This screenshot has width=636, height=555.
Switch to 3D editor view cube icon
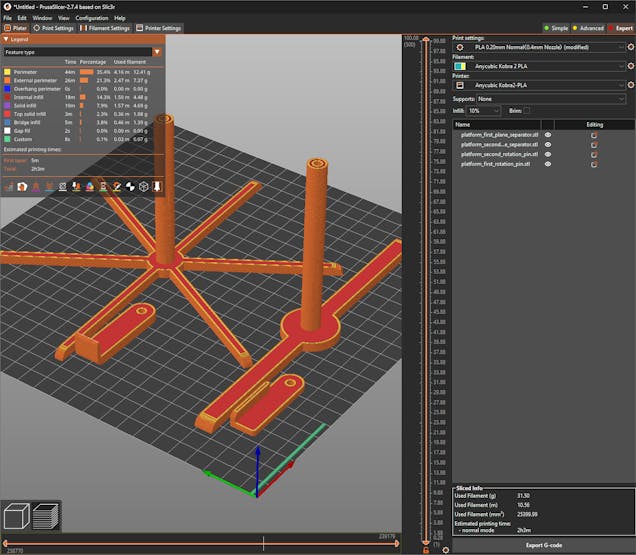[x=18, y=517]
